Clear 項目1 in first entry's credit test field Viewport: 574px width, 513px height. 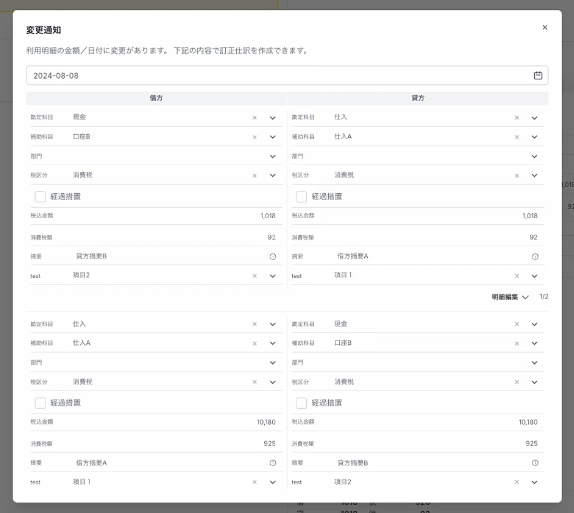point(517,276)
